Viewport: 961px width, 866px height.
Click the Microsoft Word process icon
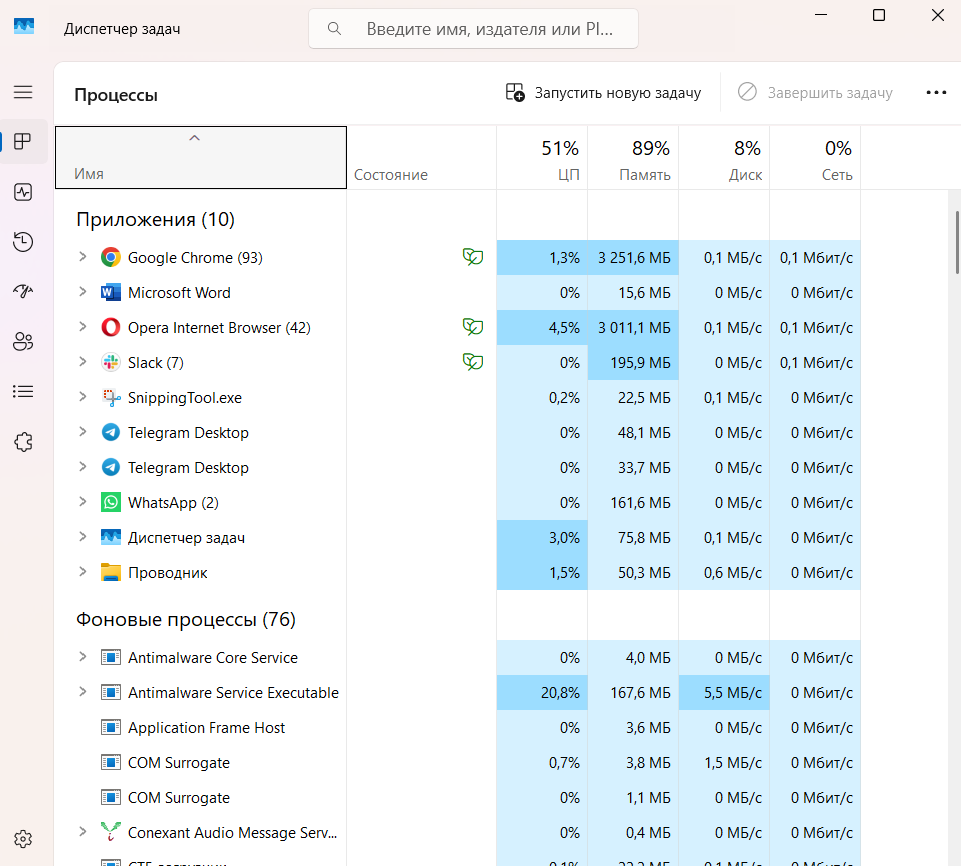(x=111, y=292)
